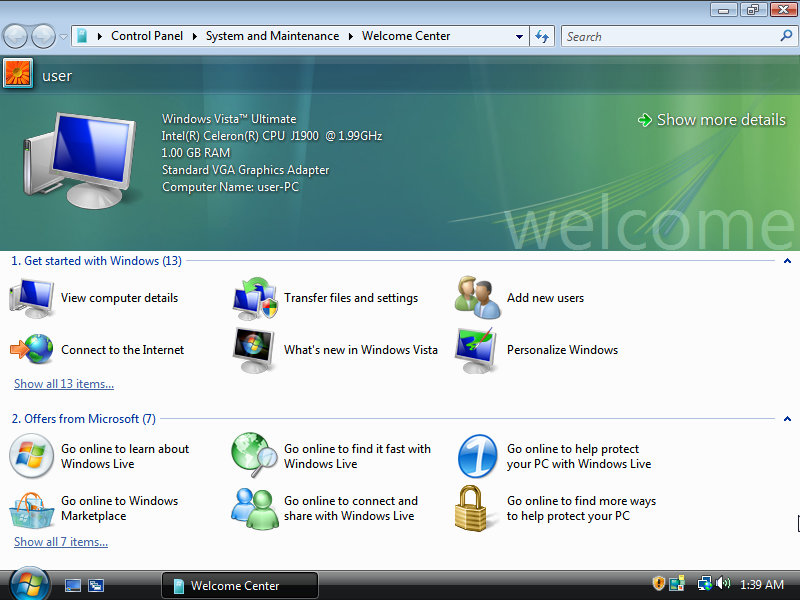Click the What's new in Windows Vista icon
The width and height of the screenshot is (800, 600).
(x=255, y=350)
